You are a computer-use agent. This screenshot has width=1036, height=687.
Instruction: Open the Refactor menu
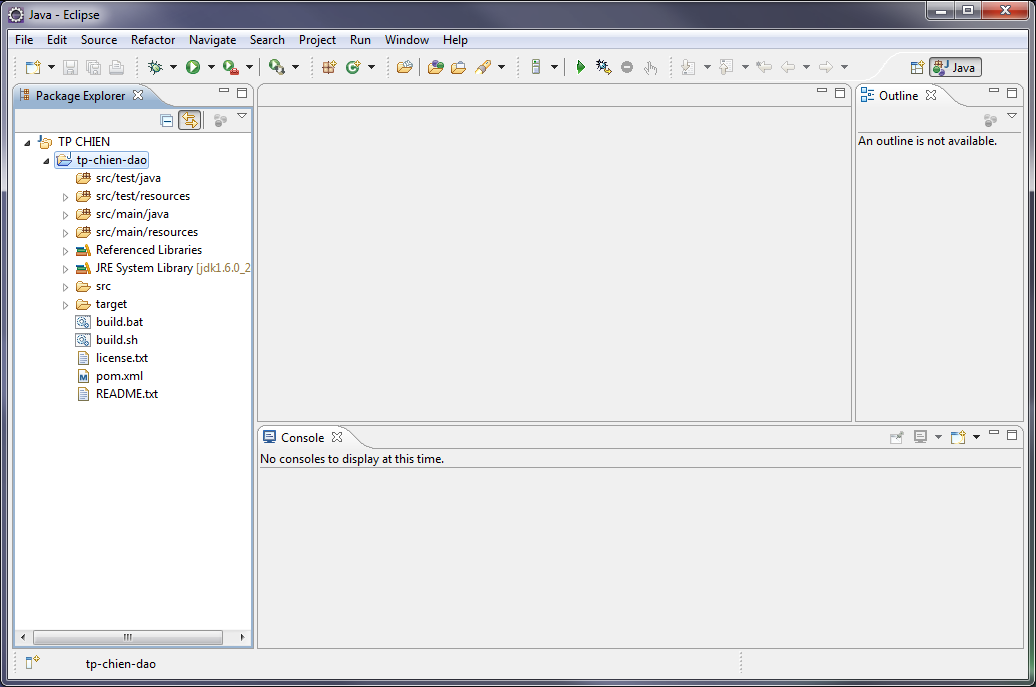click(152, 40)
